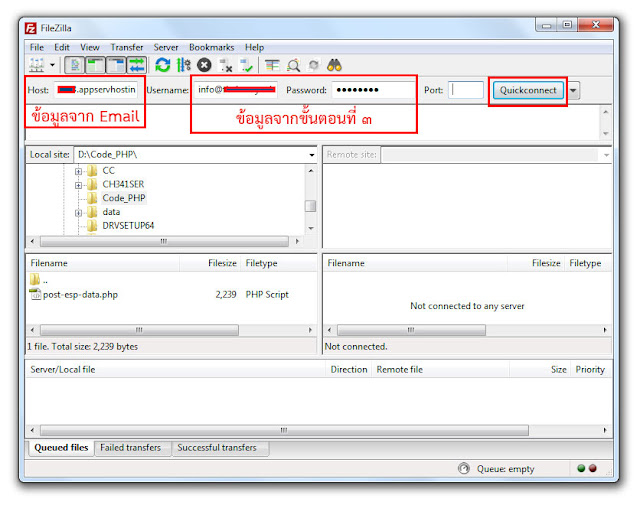640x505 pixels.
Task: Focus the Username input field
Action: 236,90
